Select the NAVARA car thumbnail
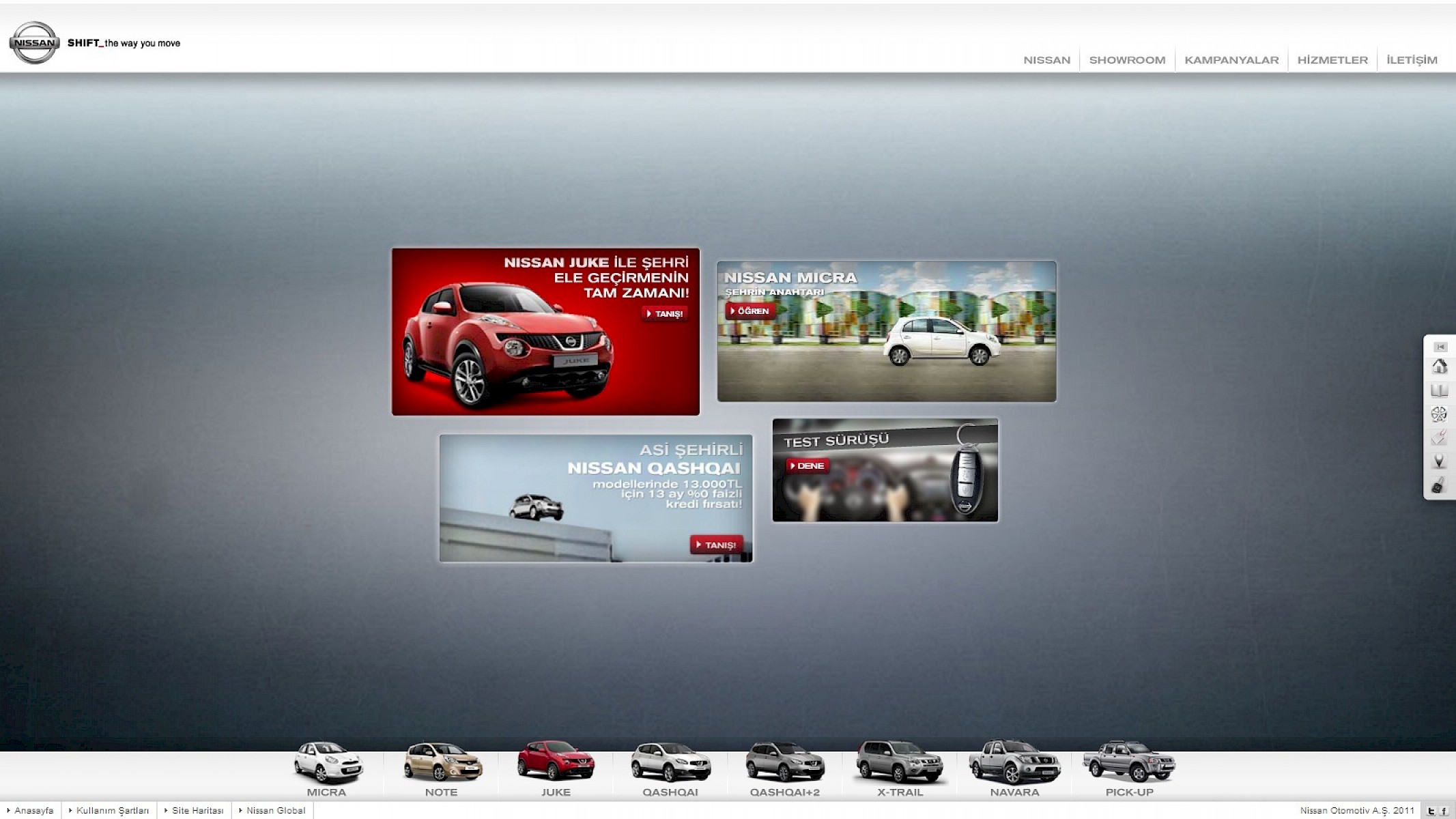The width and height of the screenshot is (1456, 819). click(1014, 769)
